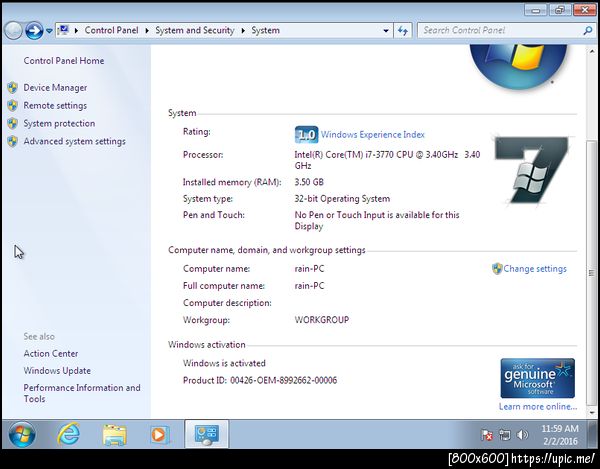Click the Forward navigation arrow button
The height and width of the screenshot is (469, 600).
click(34, 30)
